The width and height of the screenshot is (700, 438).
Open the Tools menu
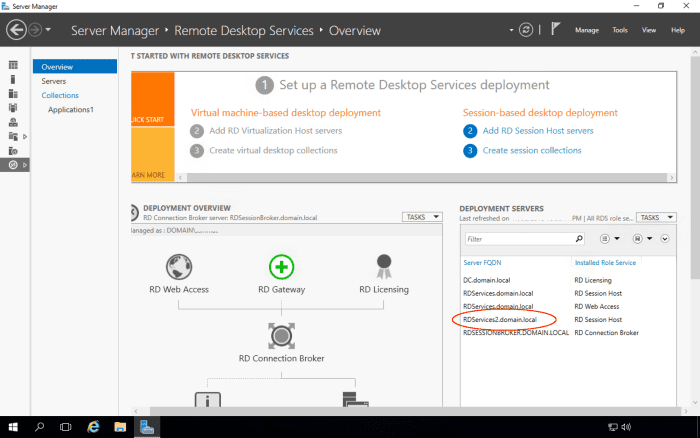[620, 30]
